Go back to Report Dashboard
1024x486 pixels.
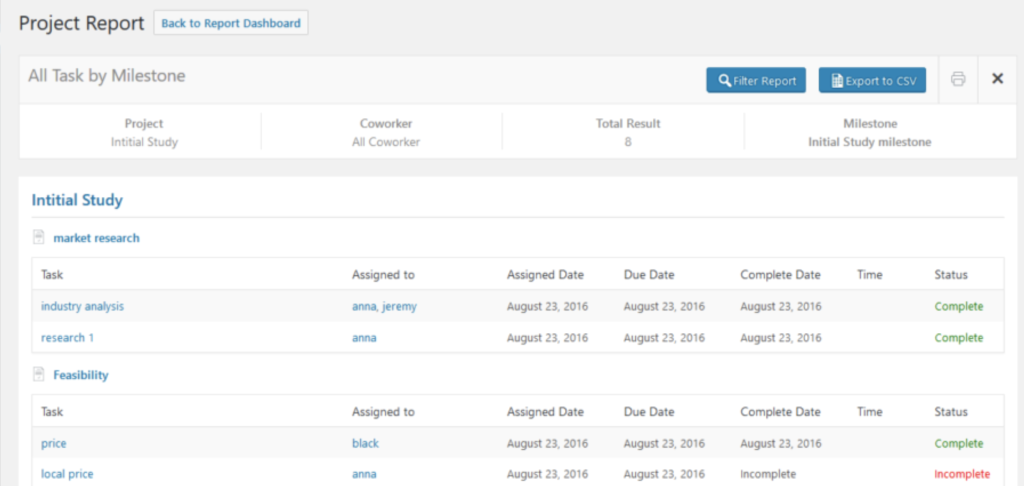[231, 23]
